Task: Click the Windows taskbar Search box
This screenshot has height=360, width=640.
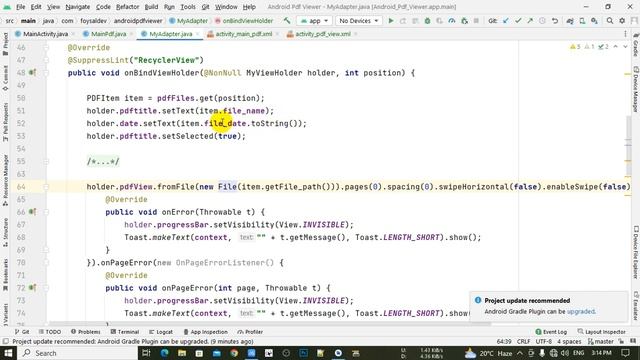Action: (x=78, y=353)
